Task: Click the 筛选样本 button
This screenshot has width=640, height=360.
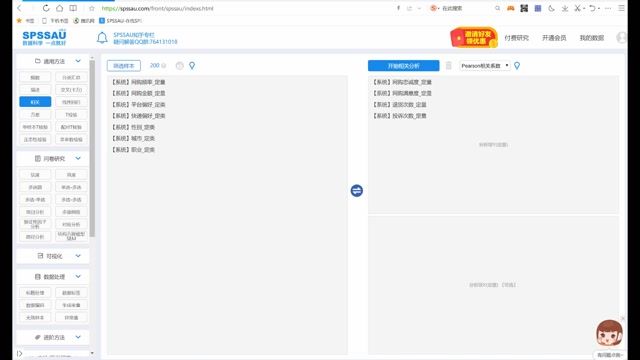Action: pos(124,66)
